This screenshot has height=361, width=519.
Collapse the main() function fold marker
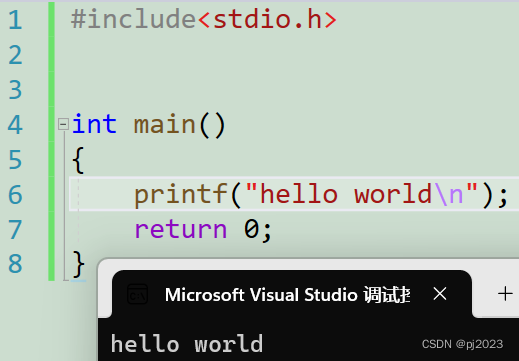click(x=63, y=124)
